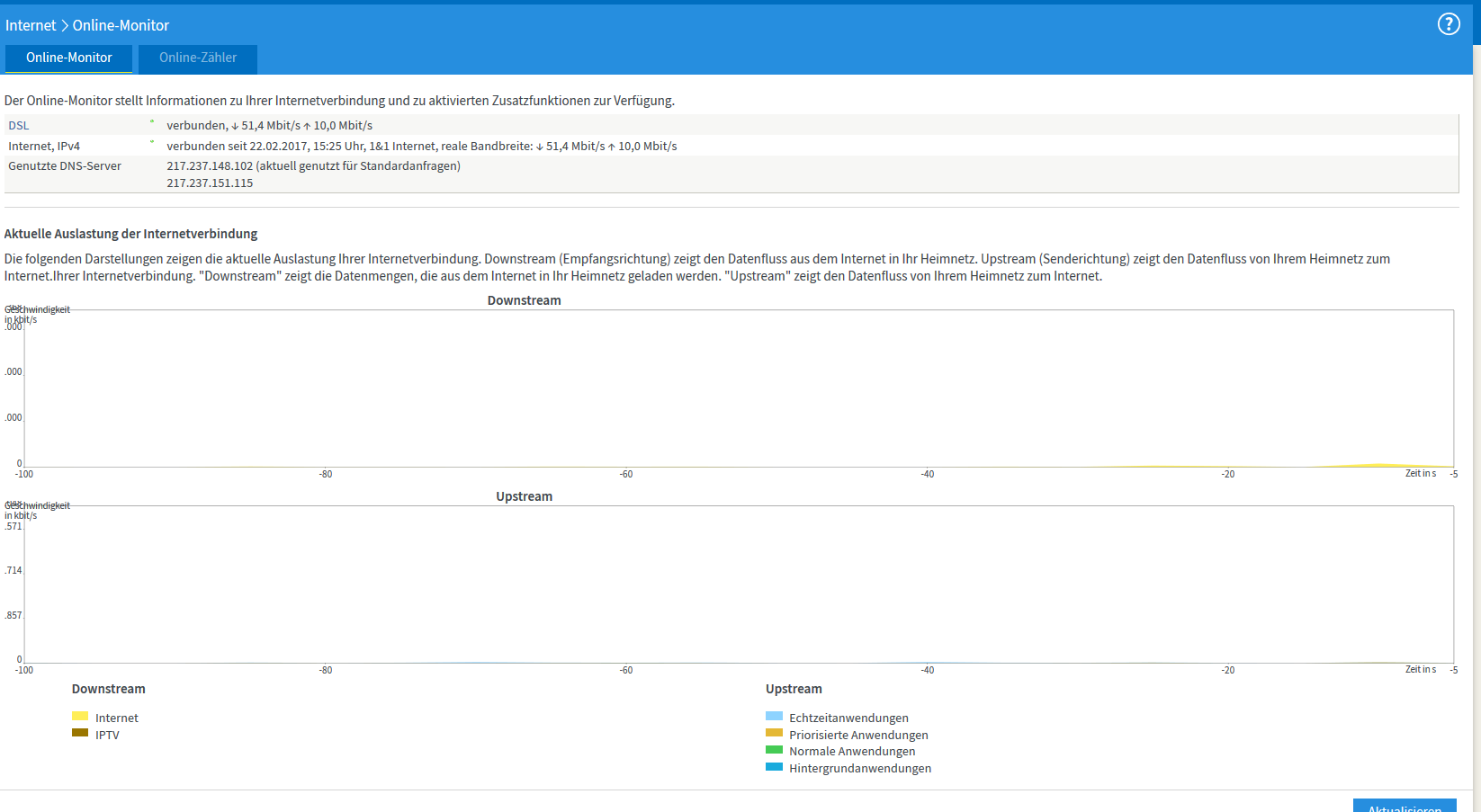Click the Internet, IPv4 row label
The width and height of the screenshot is (1481, 812).
click(x=44, y=147)
